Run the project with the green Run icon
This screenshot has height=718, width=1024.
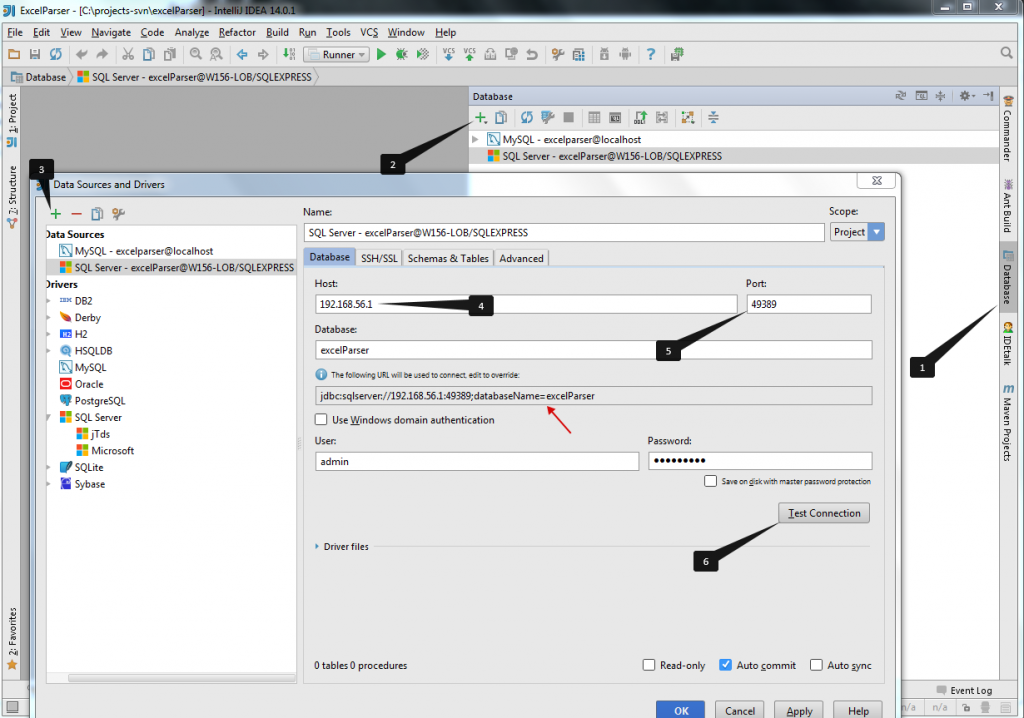[x=383, y=54]
